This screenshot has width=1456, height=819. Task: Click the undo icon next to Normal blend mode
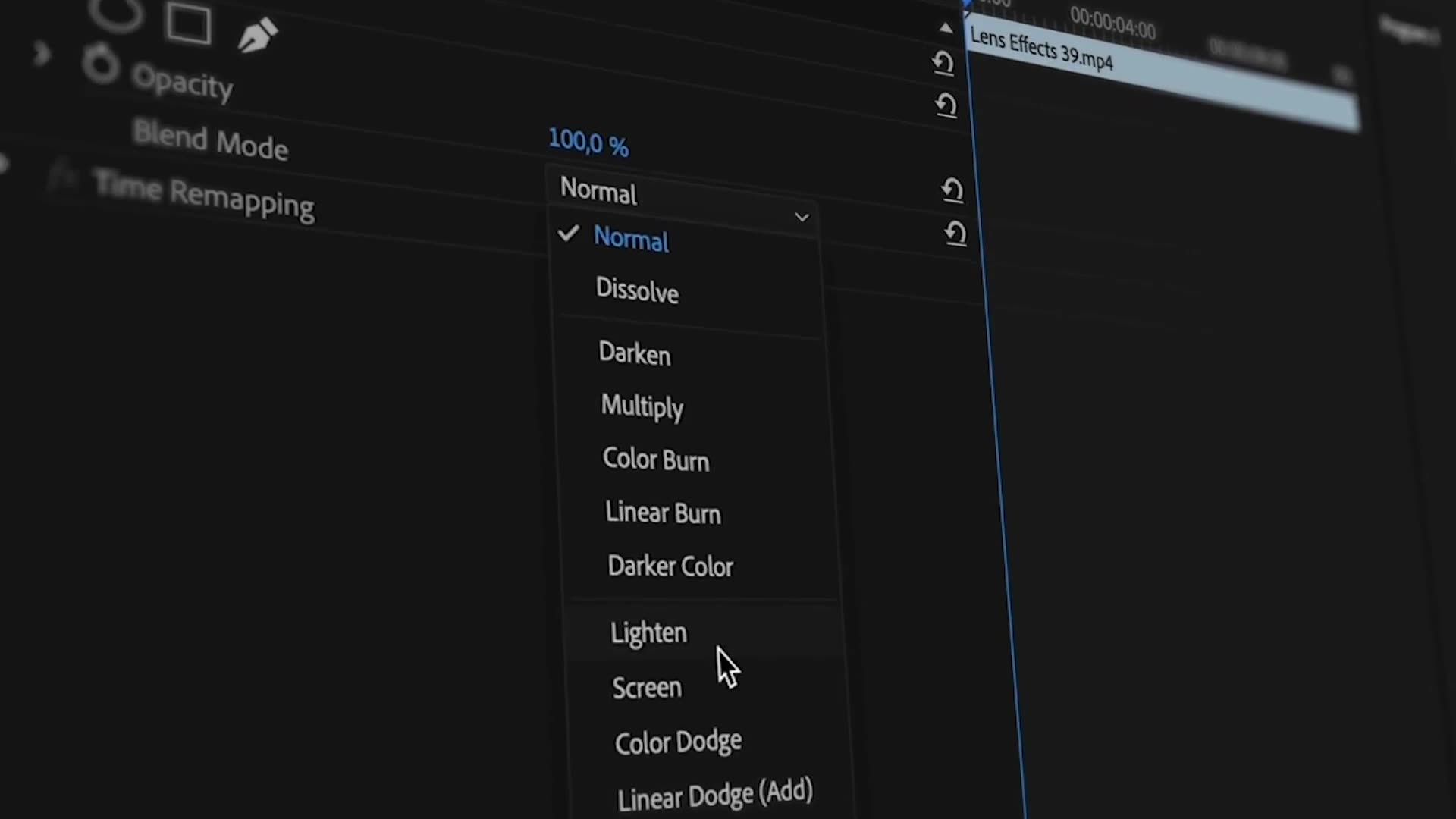pos(950,190)
